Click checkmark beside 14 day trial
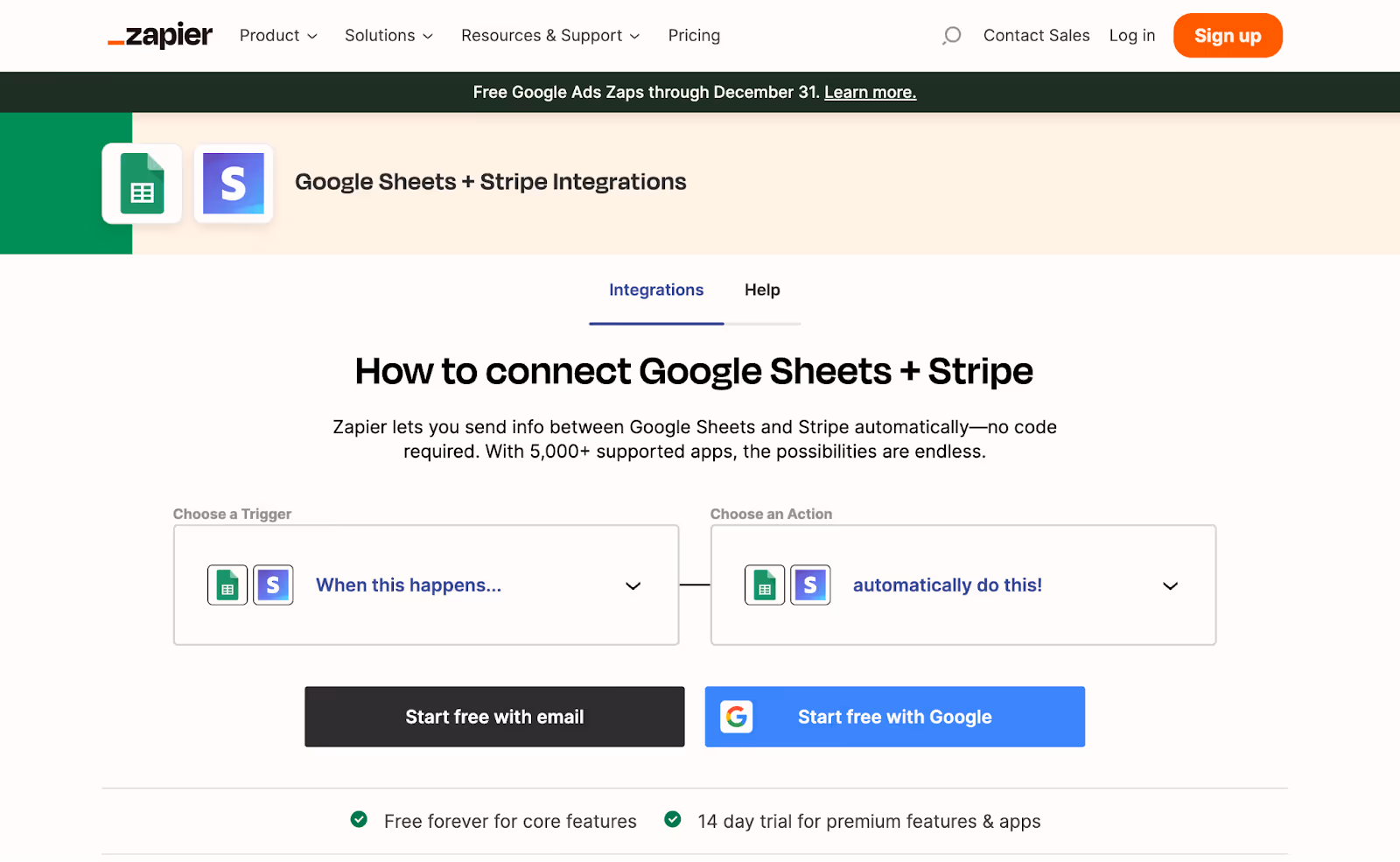This screenshot has height=862, width=1400. click(673, 820)
